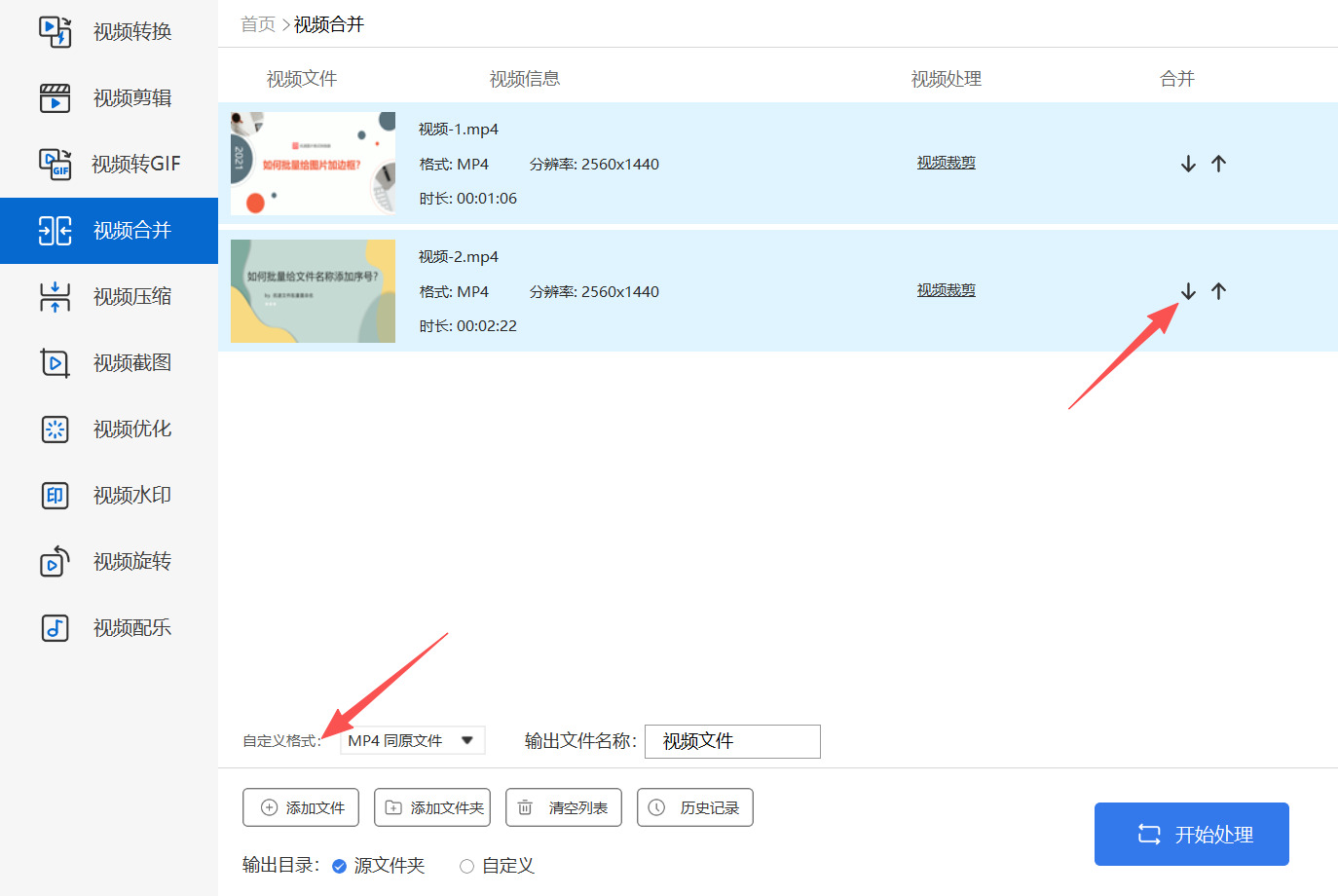
Task: Click the 视频配乐 music icon
Action: click(55, 627)
